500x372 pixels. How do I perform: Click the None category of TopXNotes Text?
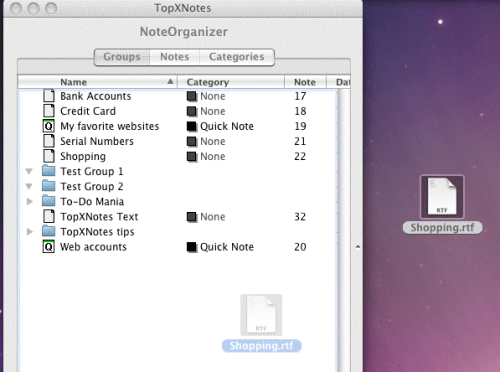(x=213, y=217)
